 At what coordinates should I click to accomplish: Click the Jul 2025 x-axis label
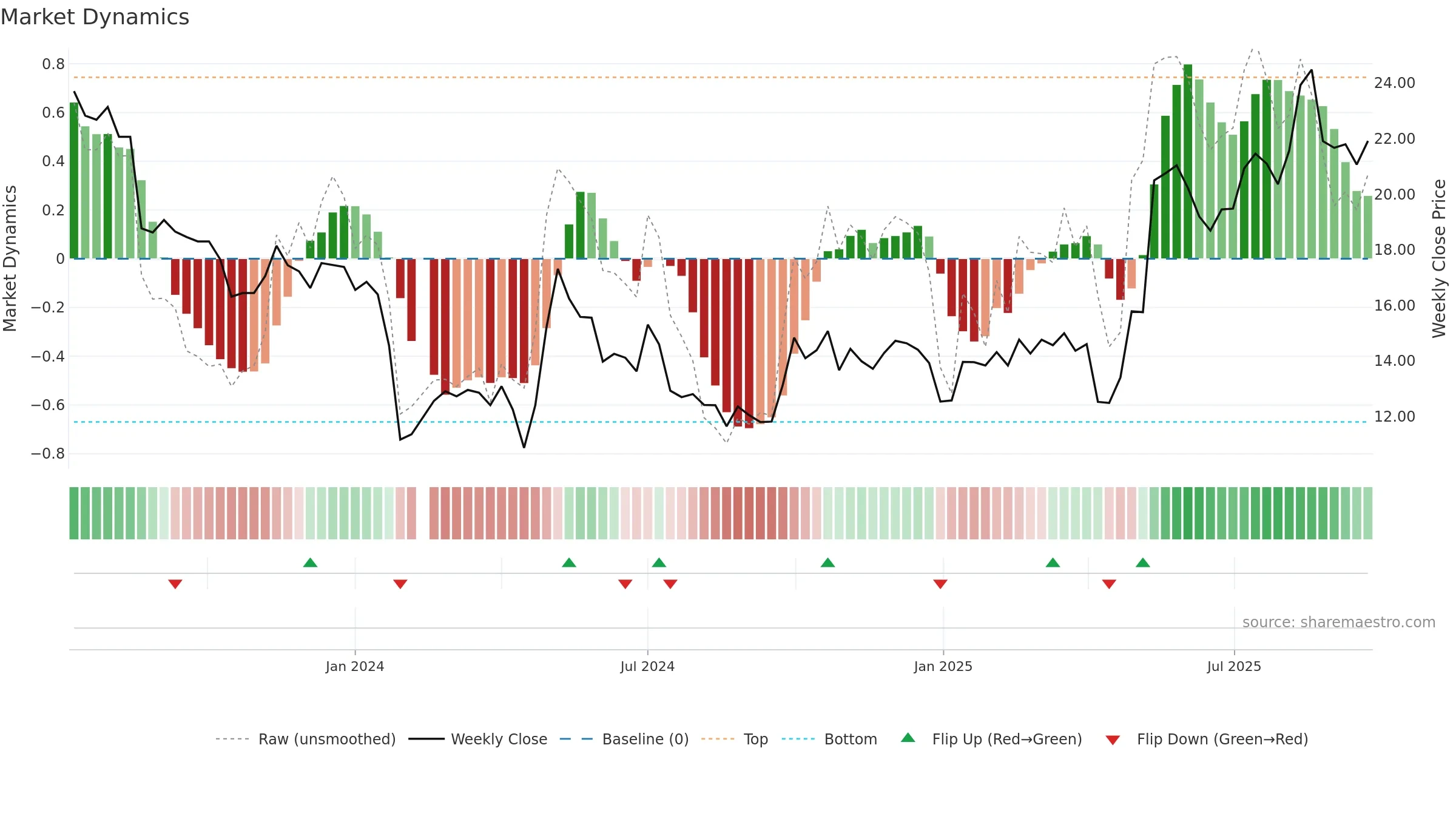(1234, 666)
